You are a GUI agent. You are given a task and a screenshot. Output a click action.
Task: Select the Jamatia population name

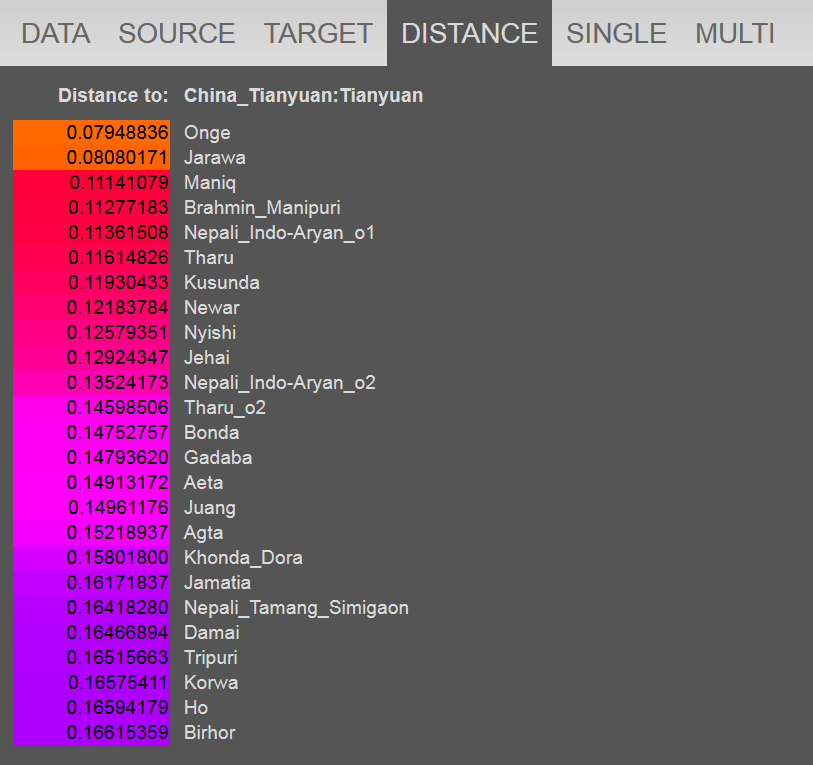(217, 582)
